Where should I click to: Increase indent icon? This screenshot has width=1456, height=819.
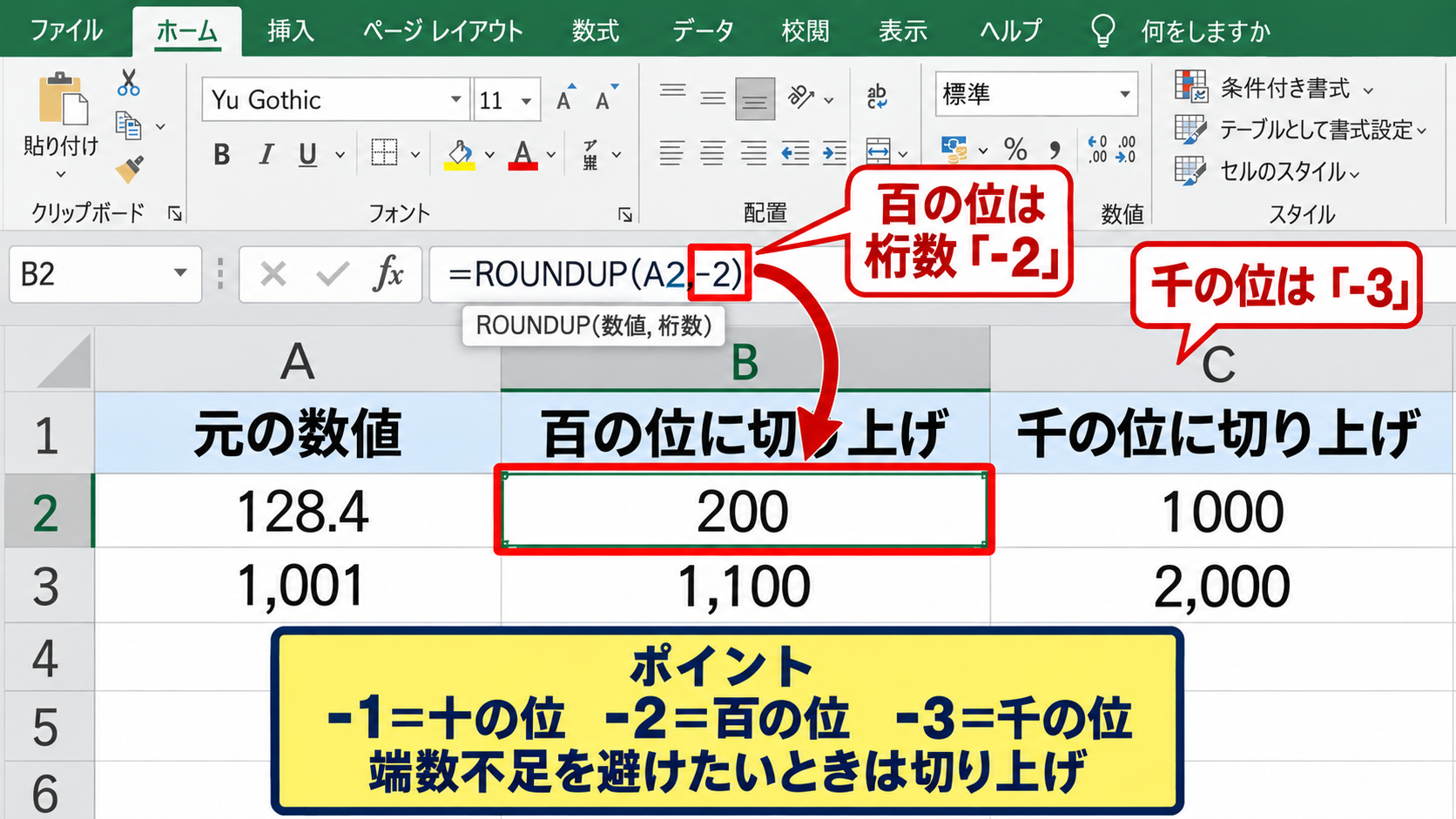tap(834, 153)
